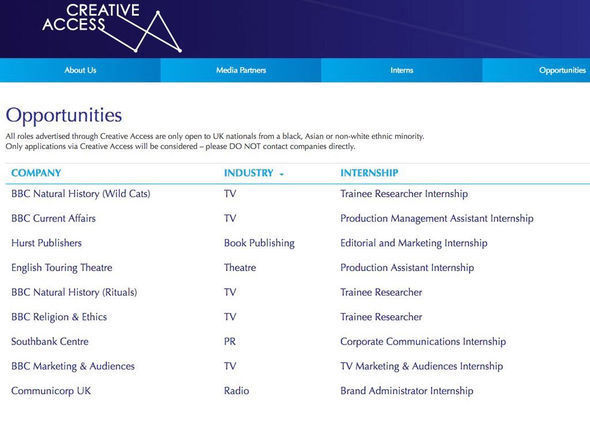Open BBC Natural History (Rituals) listing
Viewport: 590px width, 430px height.
(x=74, y=292)
